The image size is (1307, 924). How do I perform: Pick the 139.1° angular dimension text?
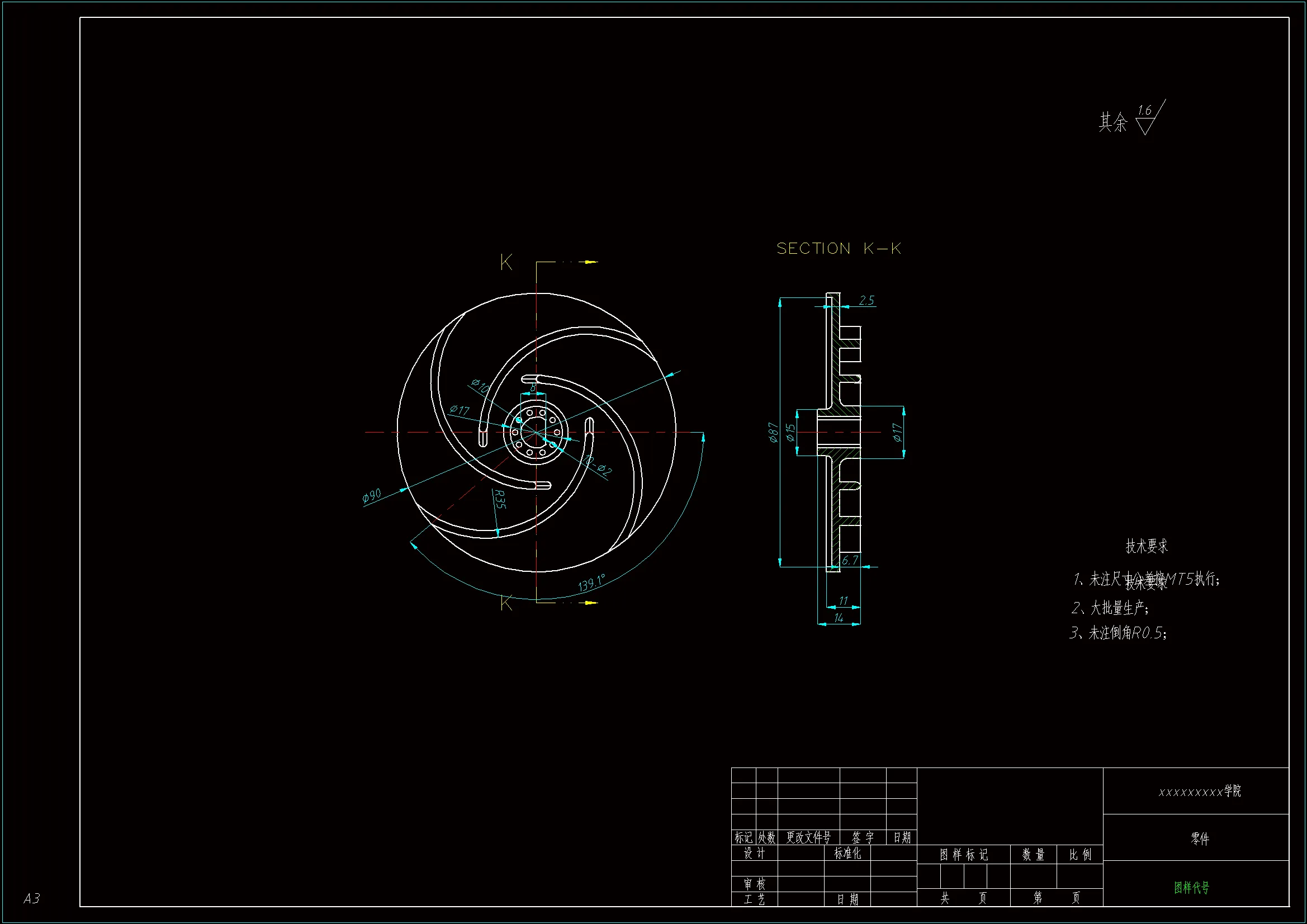click(x=591, y=583)
